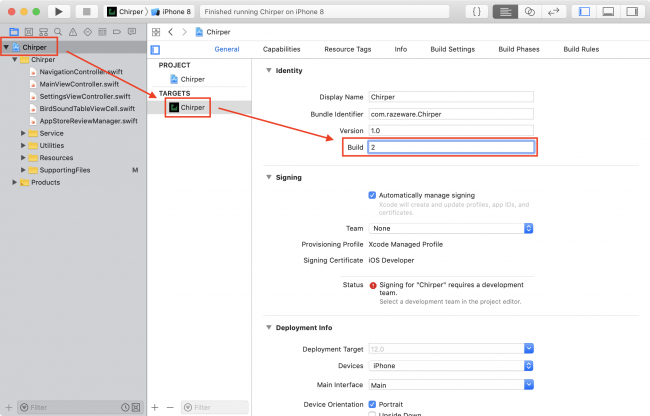Click the Build number field
This screenshot has height=416, width=650.
pyautogui.click(x=451, y=147)
